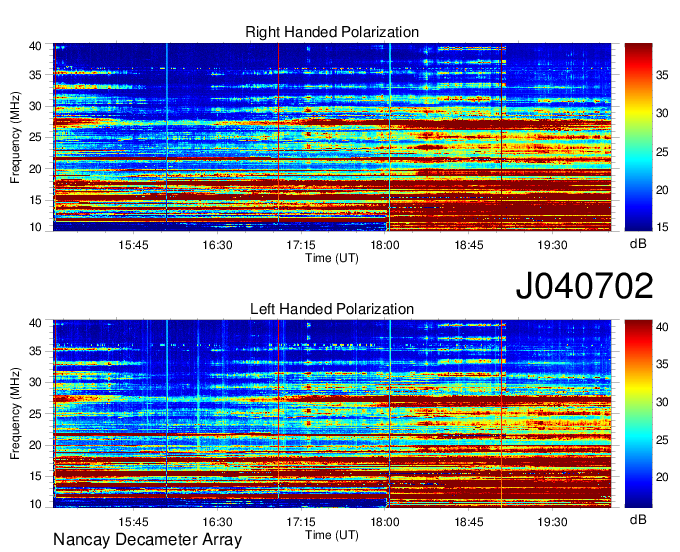Click the 30 frequency tick on top plot
680x552 pixels.
pos(35,106)
